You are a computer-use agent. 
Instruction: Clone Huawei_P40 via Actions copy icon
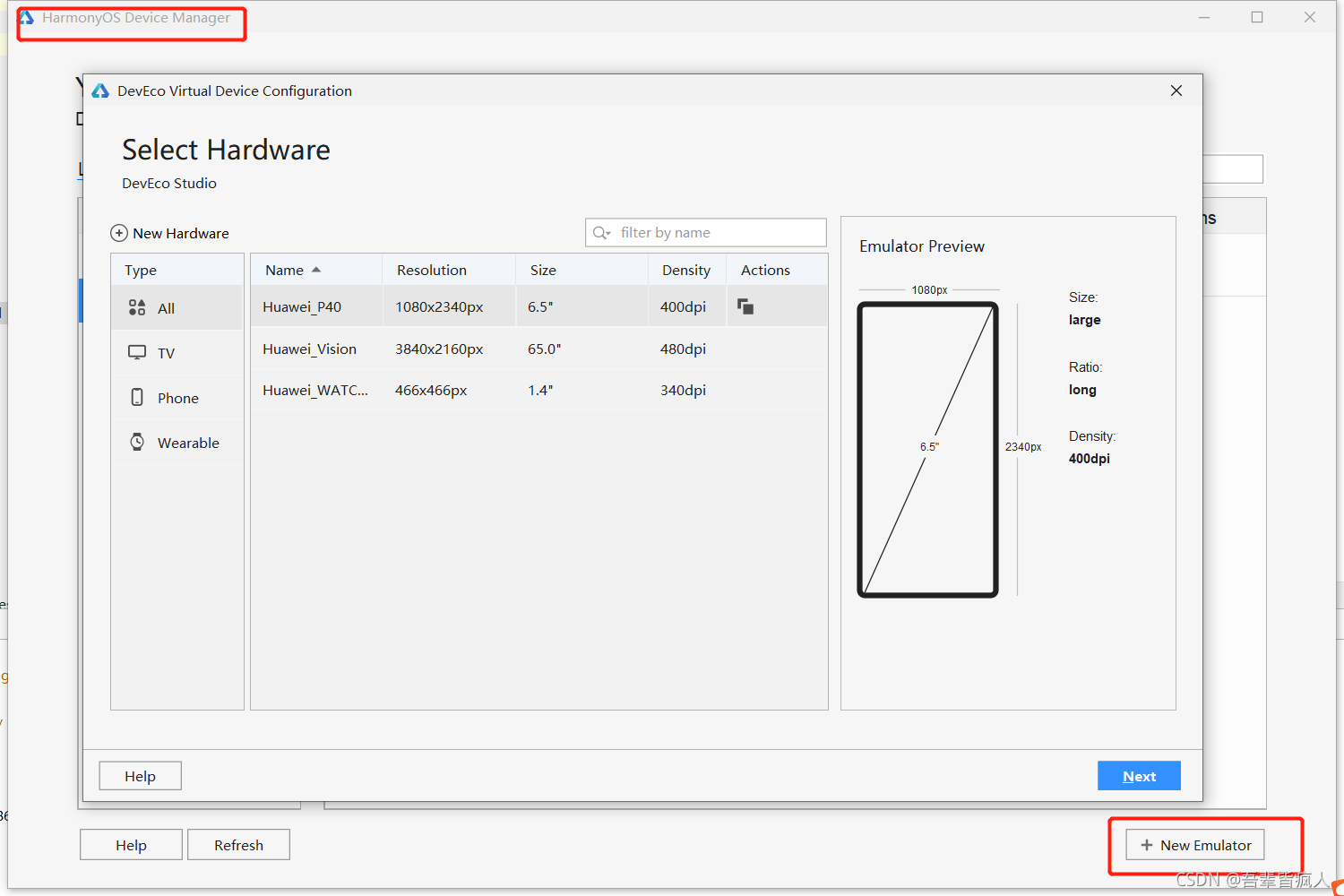pos(745,306)
